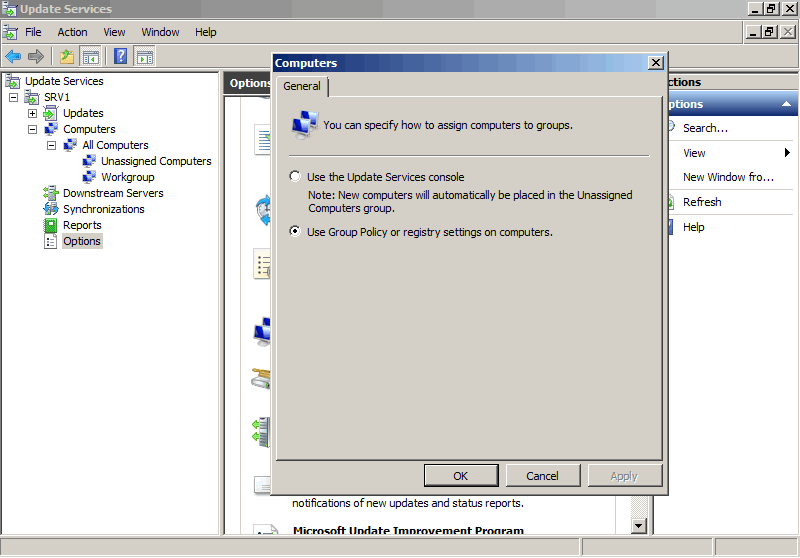
Task: Click the MMC system icon left of File menu
Action: click(x=10, y=32)
